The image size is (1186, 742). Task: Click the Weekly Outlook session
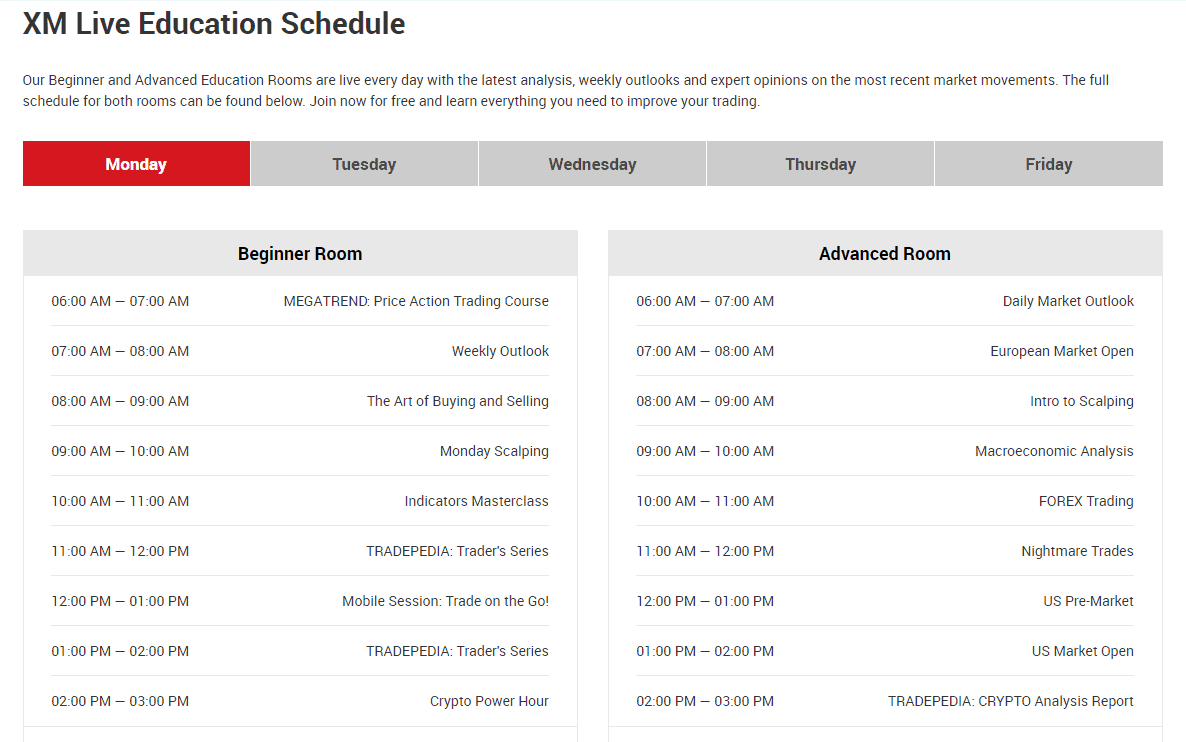click(x=500, y=351)
